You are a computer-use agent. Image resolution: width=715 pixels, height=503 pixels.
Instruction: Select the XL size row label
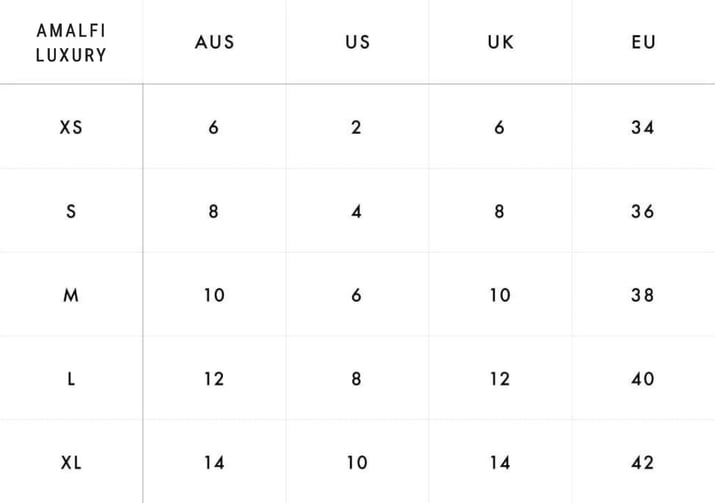tap(71, 463)
